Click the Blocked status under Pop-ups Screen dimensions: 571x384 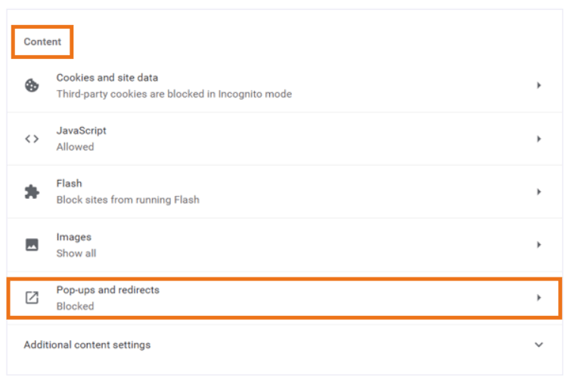[x=75, y=306]
